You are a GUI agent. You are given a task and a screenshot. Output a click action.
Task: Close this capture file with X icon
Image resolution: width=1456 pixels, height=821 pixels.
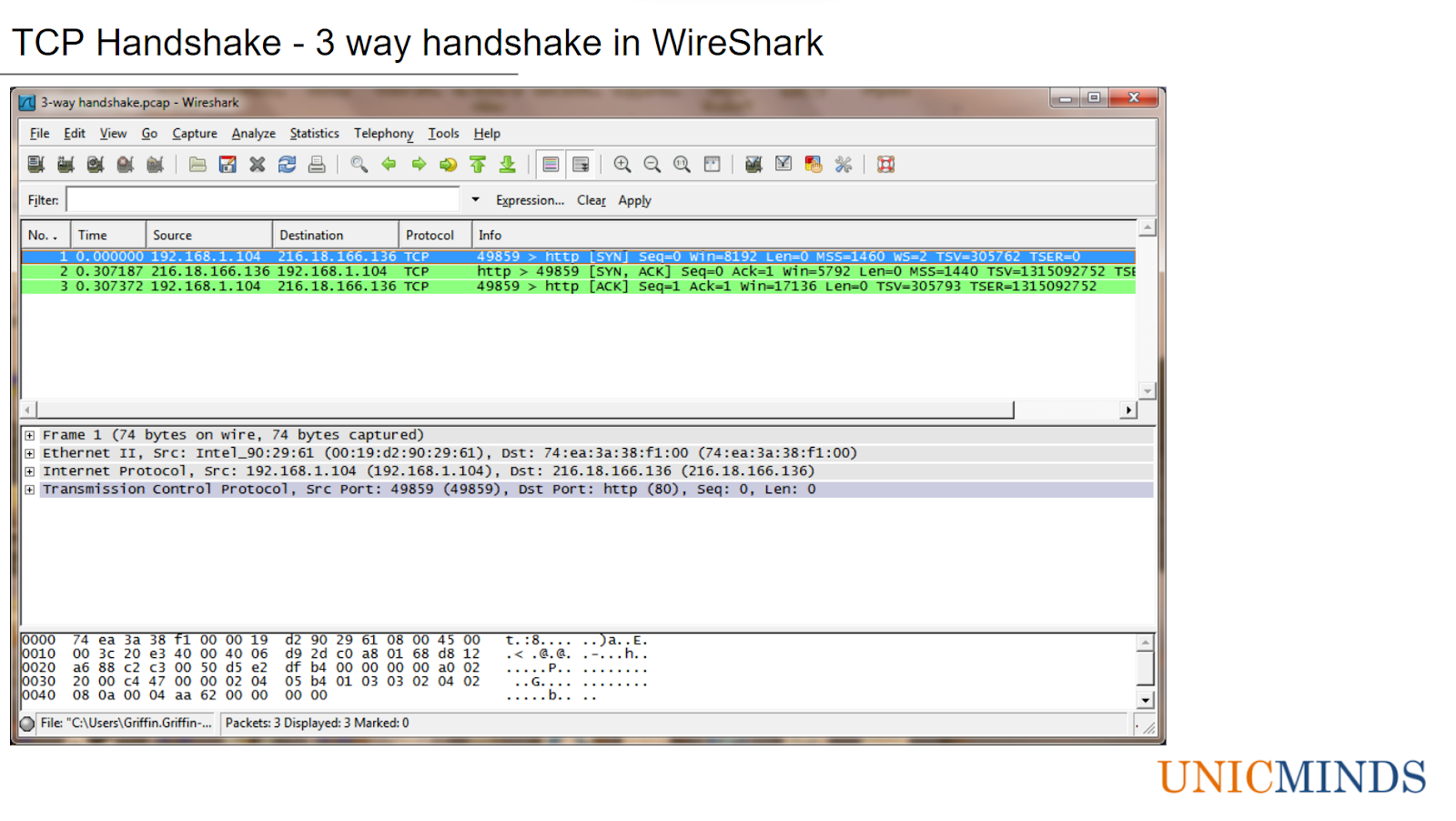coord(258,165)
